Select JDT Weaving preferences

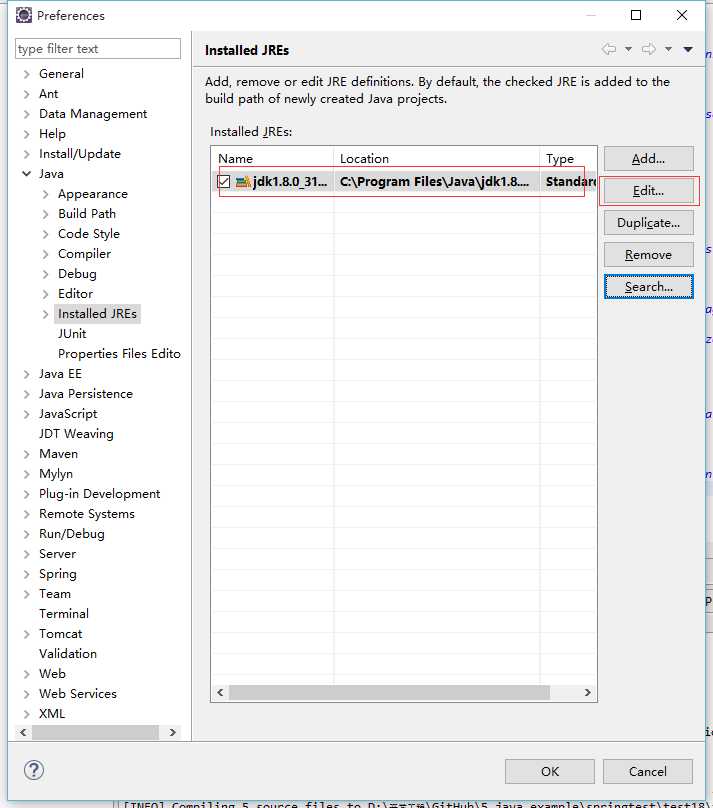76,434
